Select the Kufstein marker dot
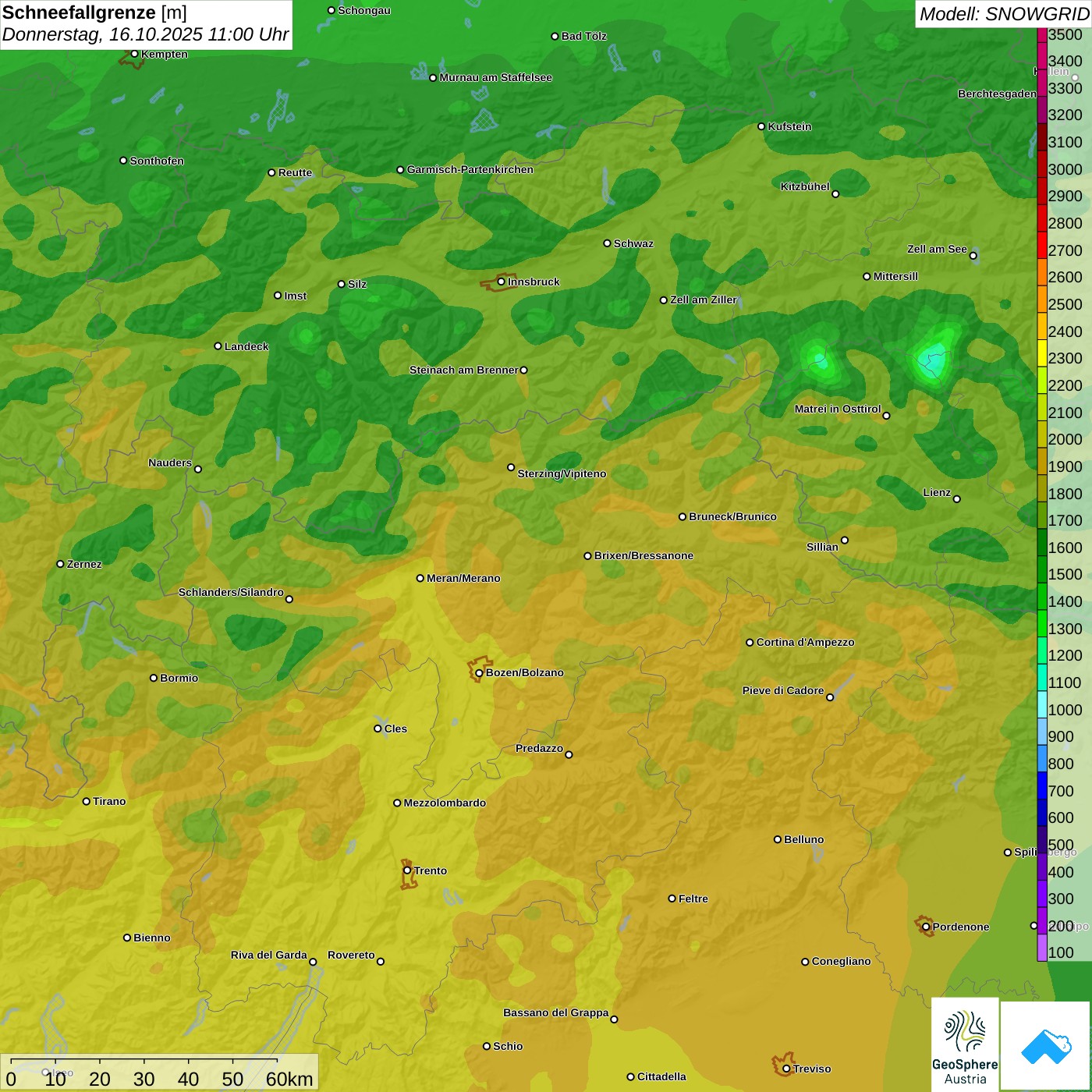The width and height of the screenshot is (1092, 1092). click(x=761, y=126)
